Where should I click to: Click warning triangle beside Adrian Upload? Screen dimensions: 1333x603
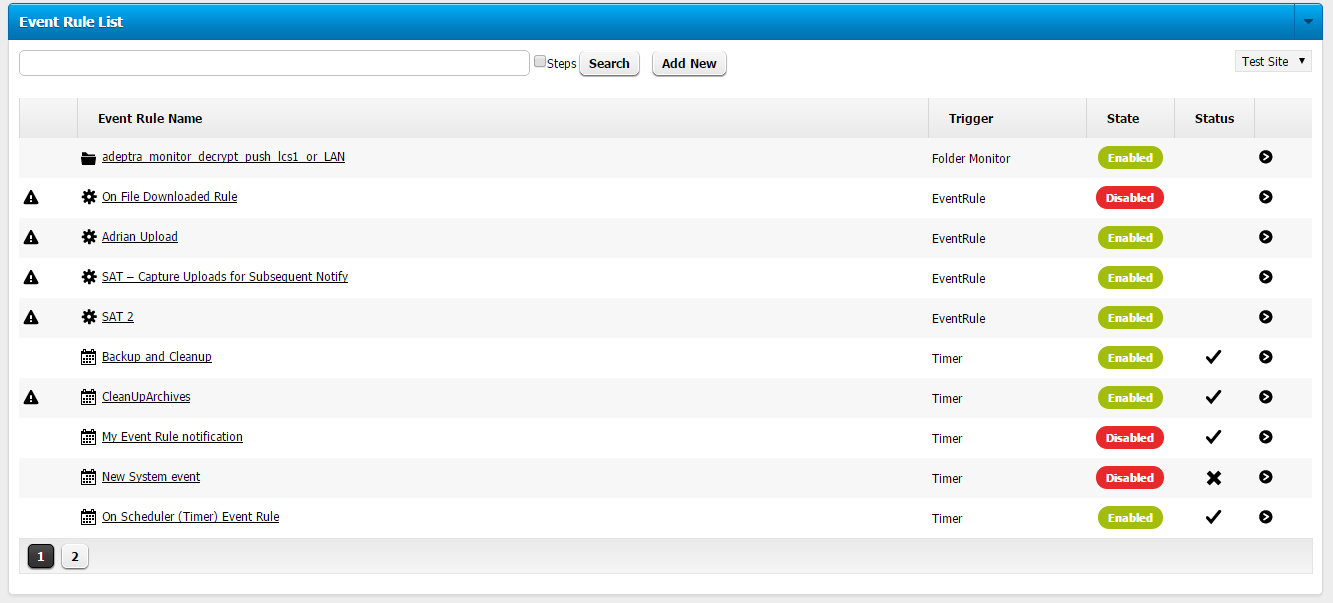click(x=31, y=238)
